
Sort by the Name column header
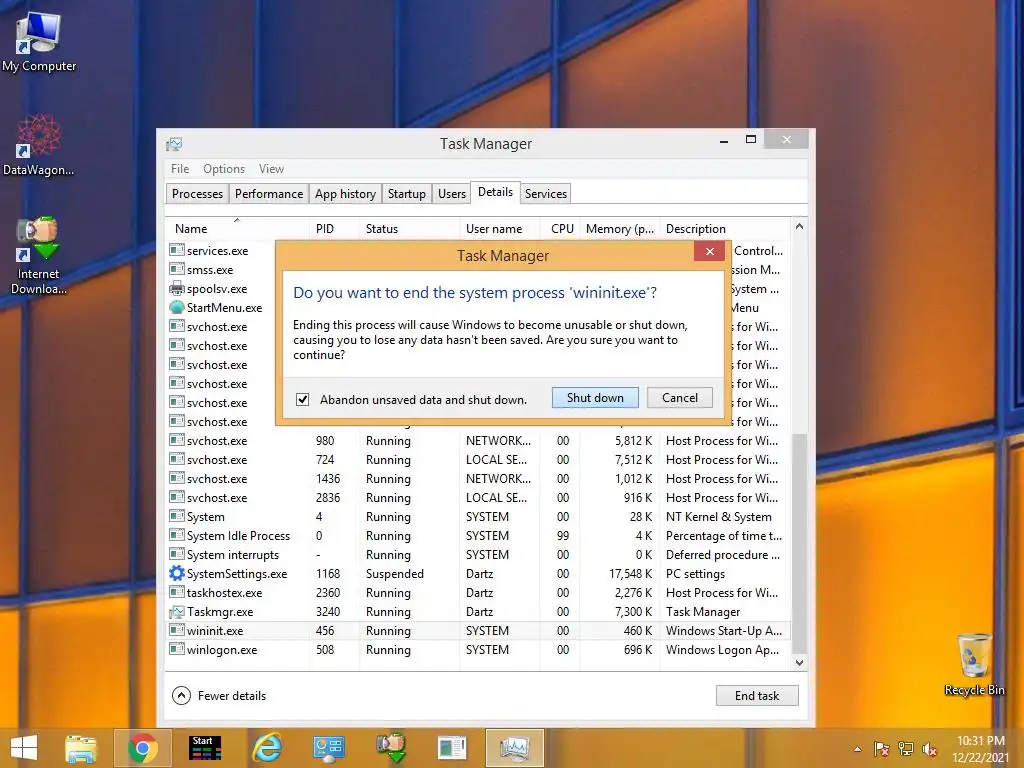pyautogui.click(x=236, y=229)
